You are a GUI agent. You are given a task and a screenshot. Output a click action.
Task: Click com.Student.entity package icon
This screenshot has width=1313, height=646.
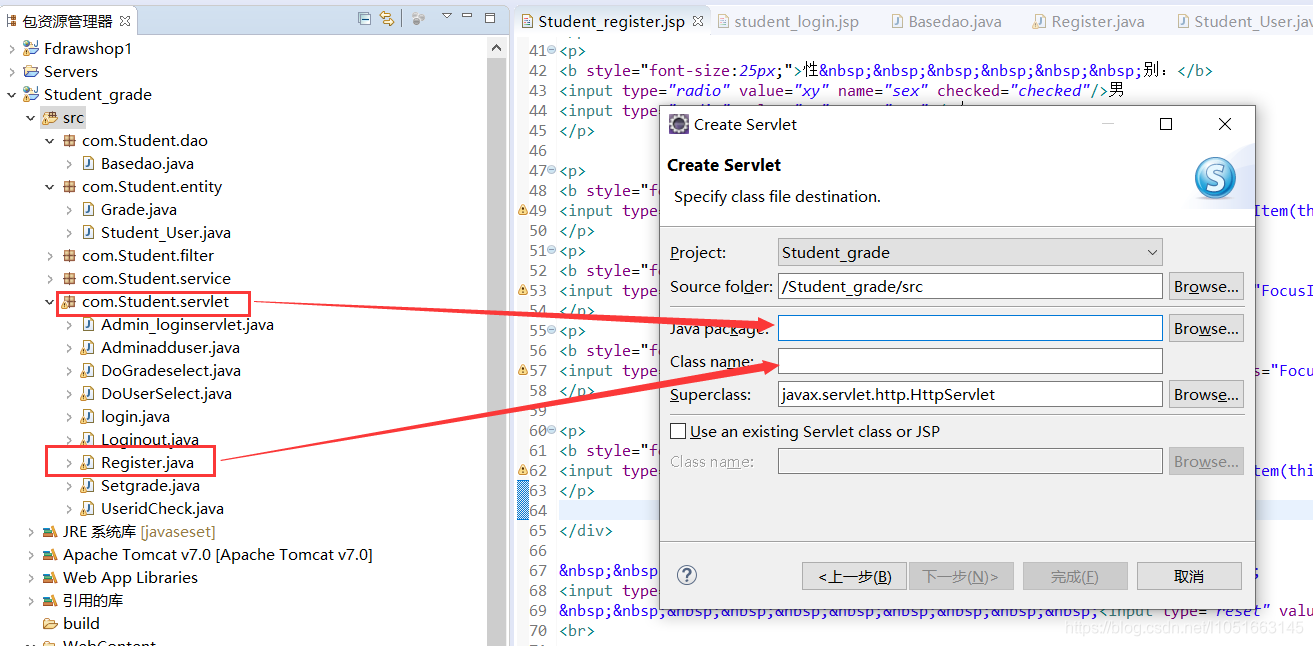pos(69,186)
